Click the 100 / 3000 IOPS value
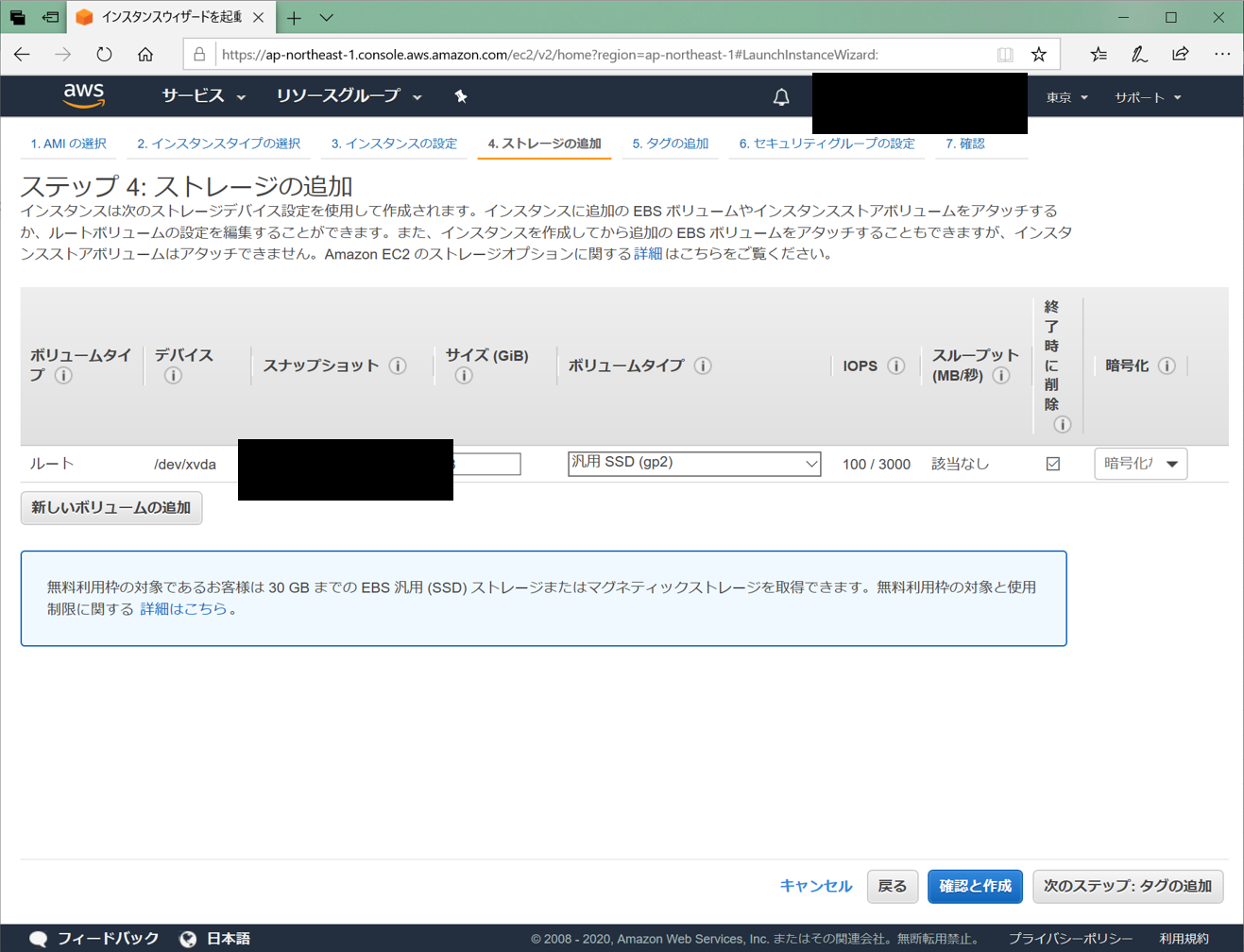This screenshot has width=1244, height=952. (x=877, y=464)
